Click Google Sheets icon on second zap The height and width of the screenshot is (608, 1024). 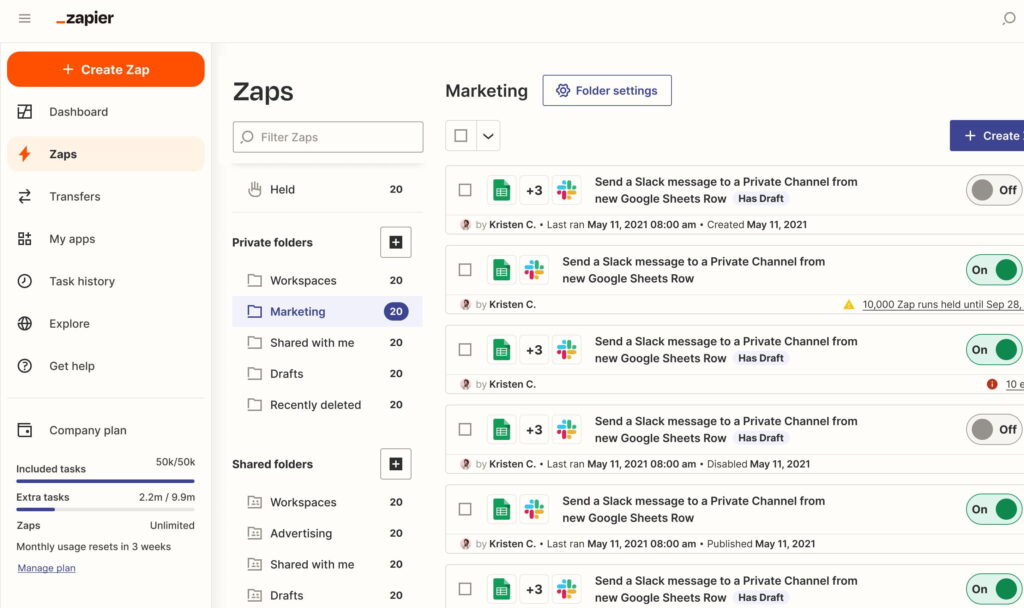click(502, 270)
